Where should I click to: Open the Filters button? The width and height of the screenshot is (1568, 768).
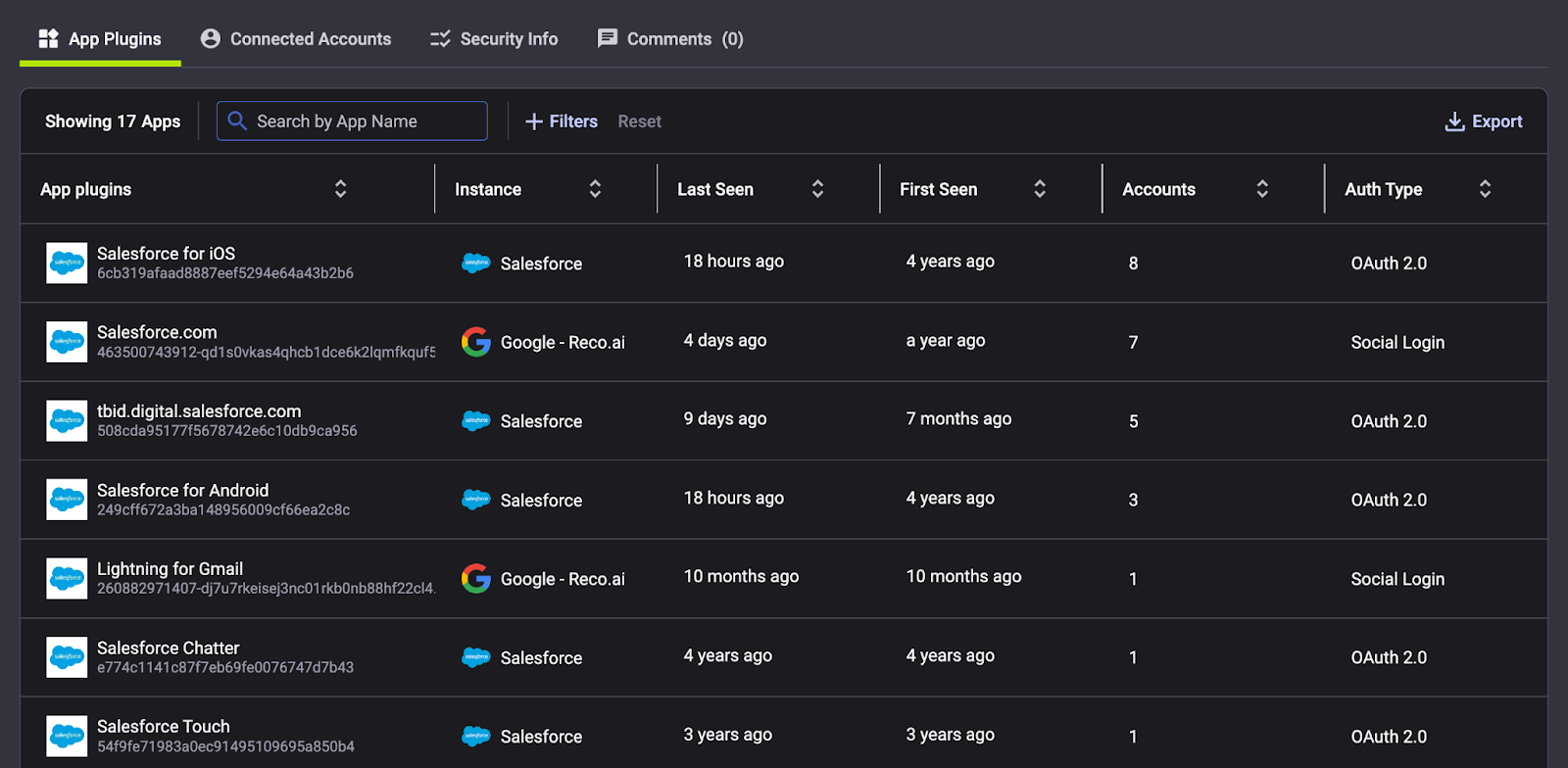[562, 121]
